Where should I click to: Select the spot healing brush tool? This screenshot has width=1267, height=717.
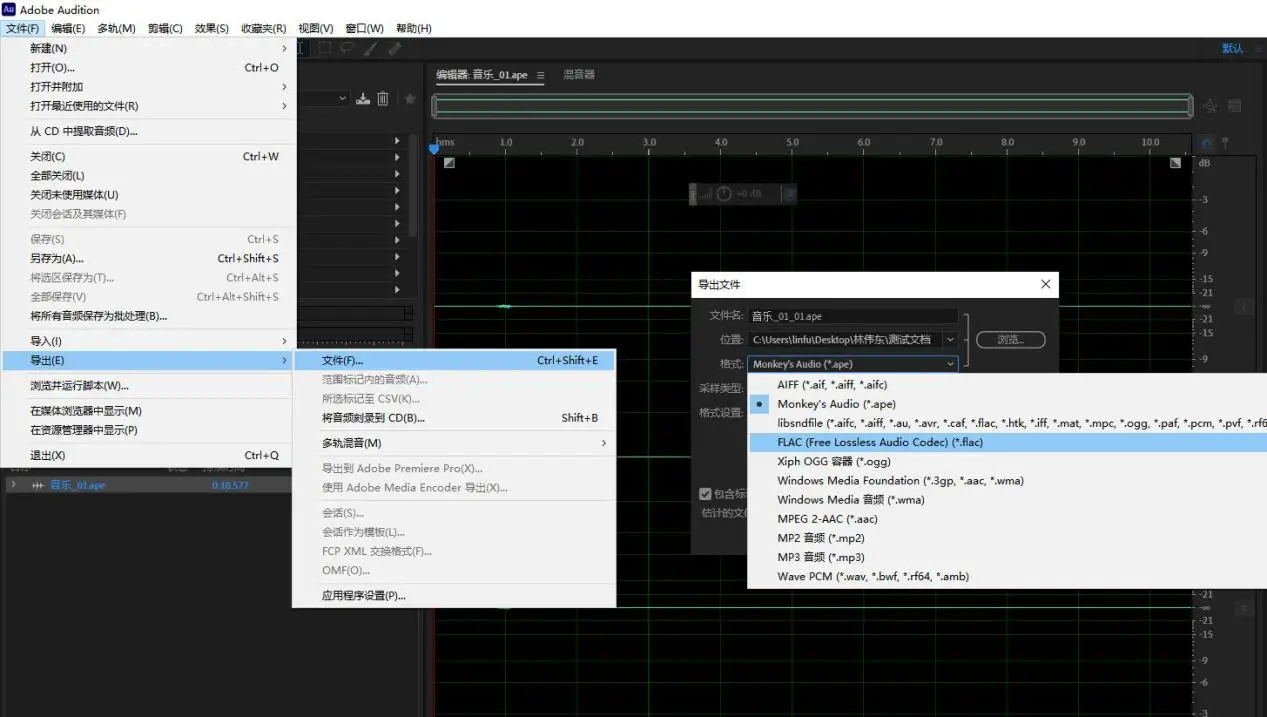coord(394,47)
